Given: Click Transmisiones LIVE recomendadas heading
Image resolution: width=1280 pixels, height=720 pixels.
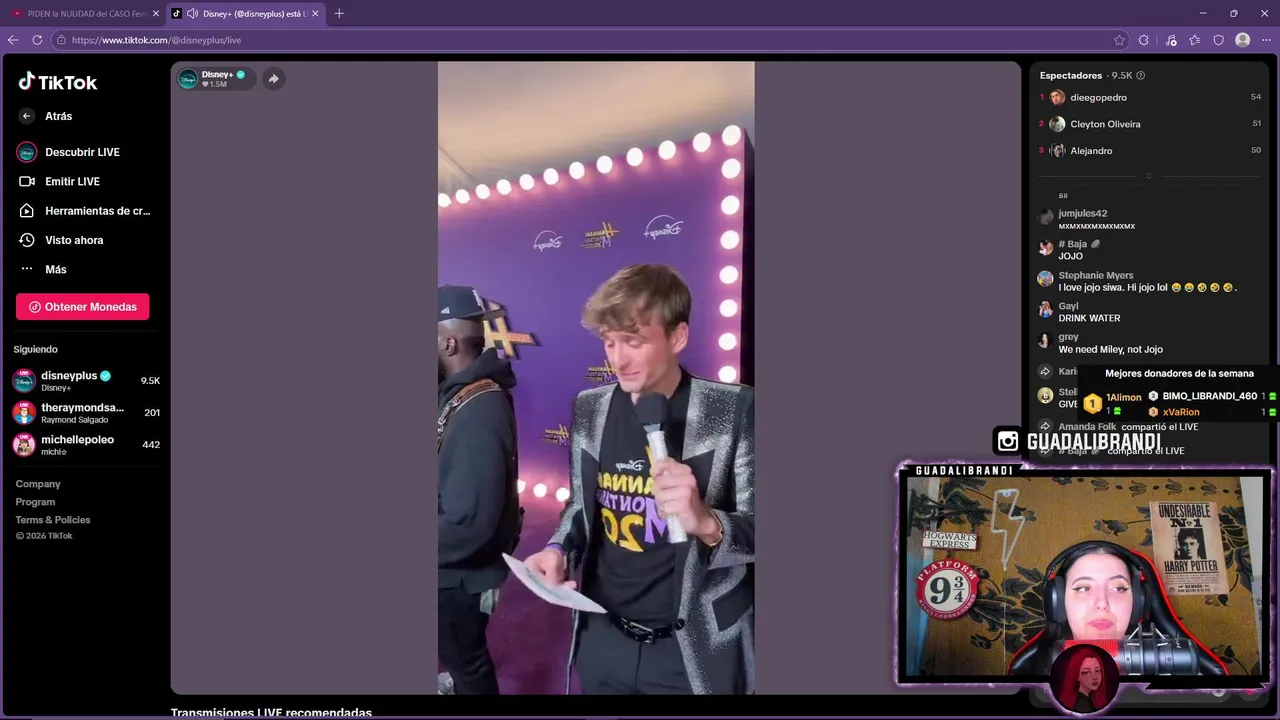Looking at the screenshot, I should [271, 713].
